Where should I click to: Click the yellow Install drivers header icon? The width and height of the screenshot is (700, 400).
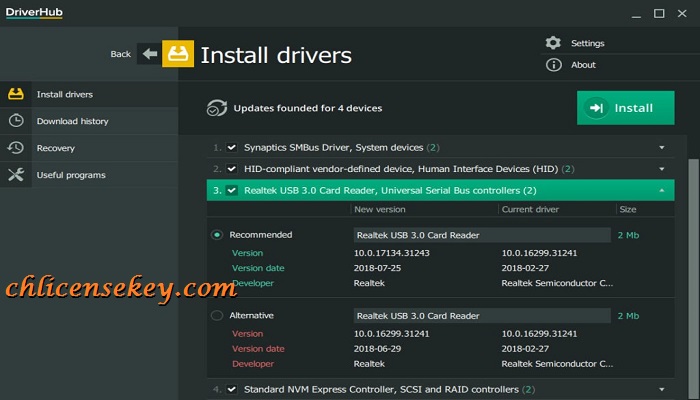click(178, 54)
